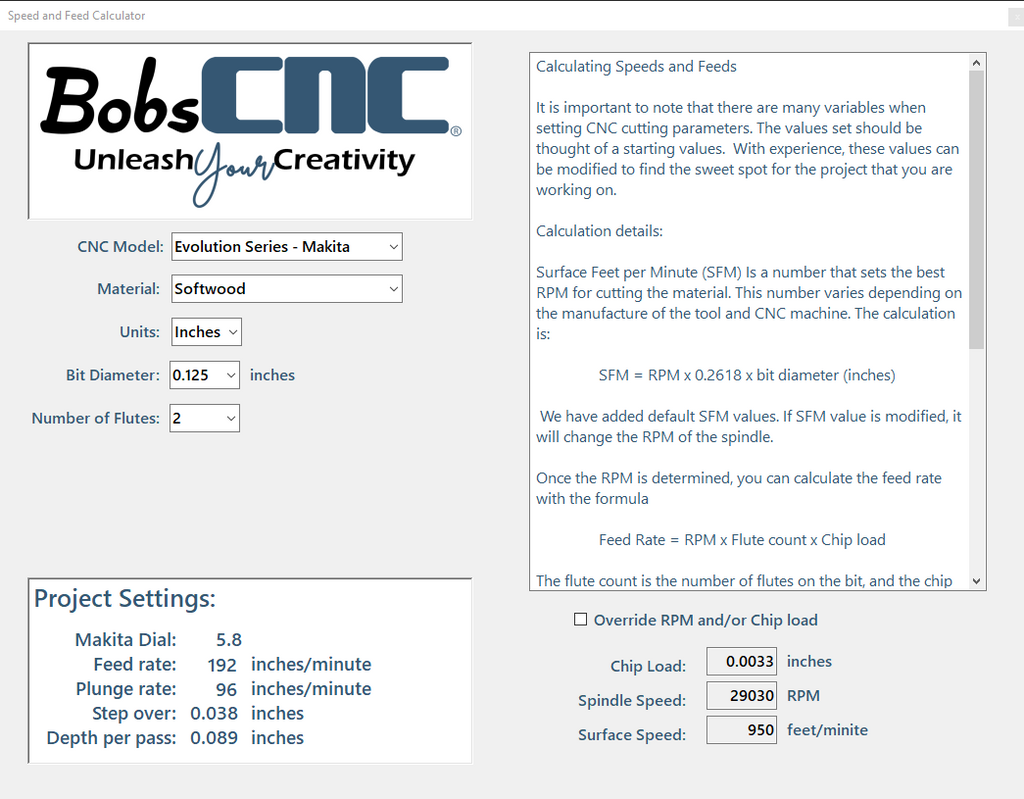Click the BobsCNC logo image
Image resolution: width=1024 pixels, height=799 pixels.
pyautogui.click(x=250, y=131)
